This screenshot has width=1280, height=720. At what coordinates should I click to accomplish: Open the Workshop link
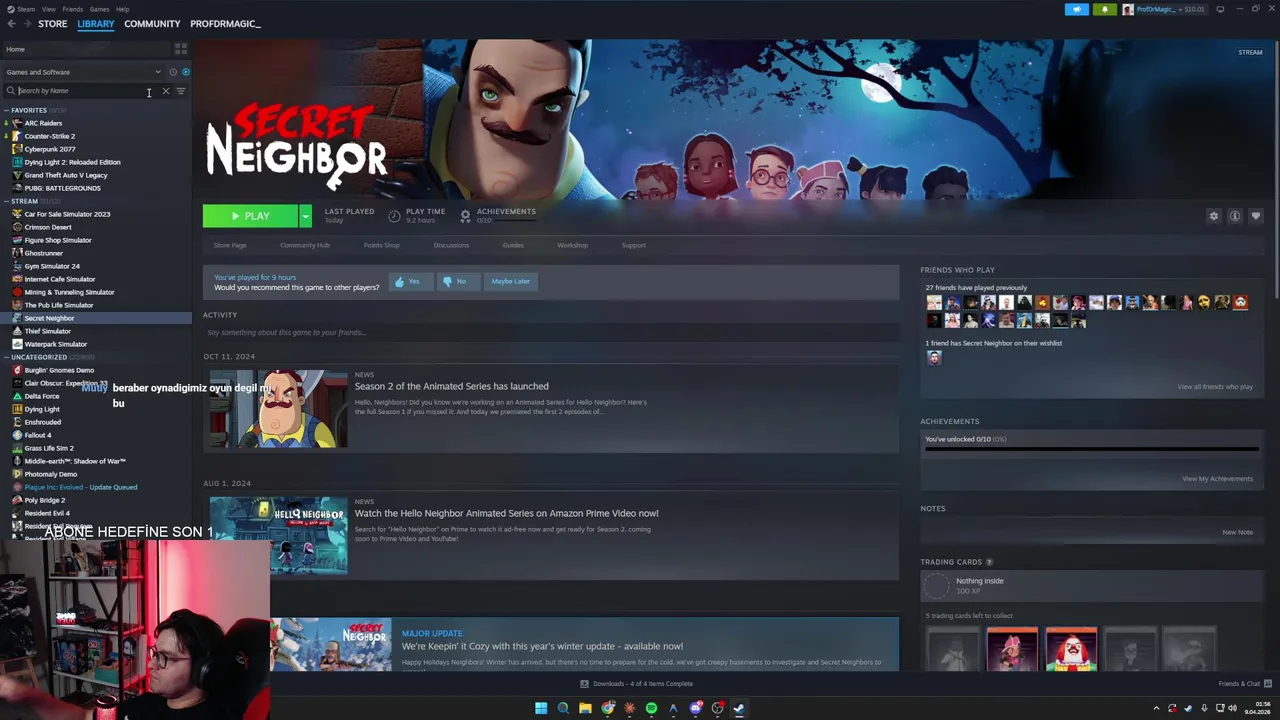573,245
